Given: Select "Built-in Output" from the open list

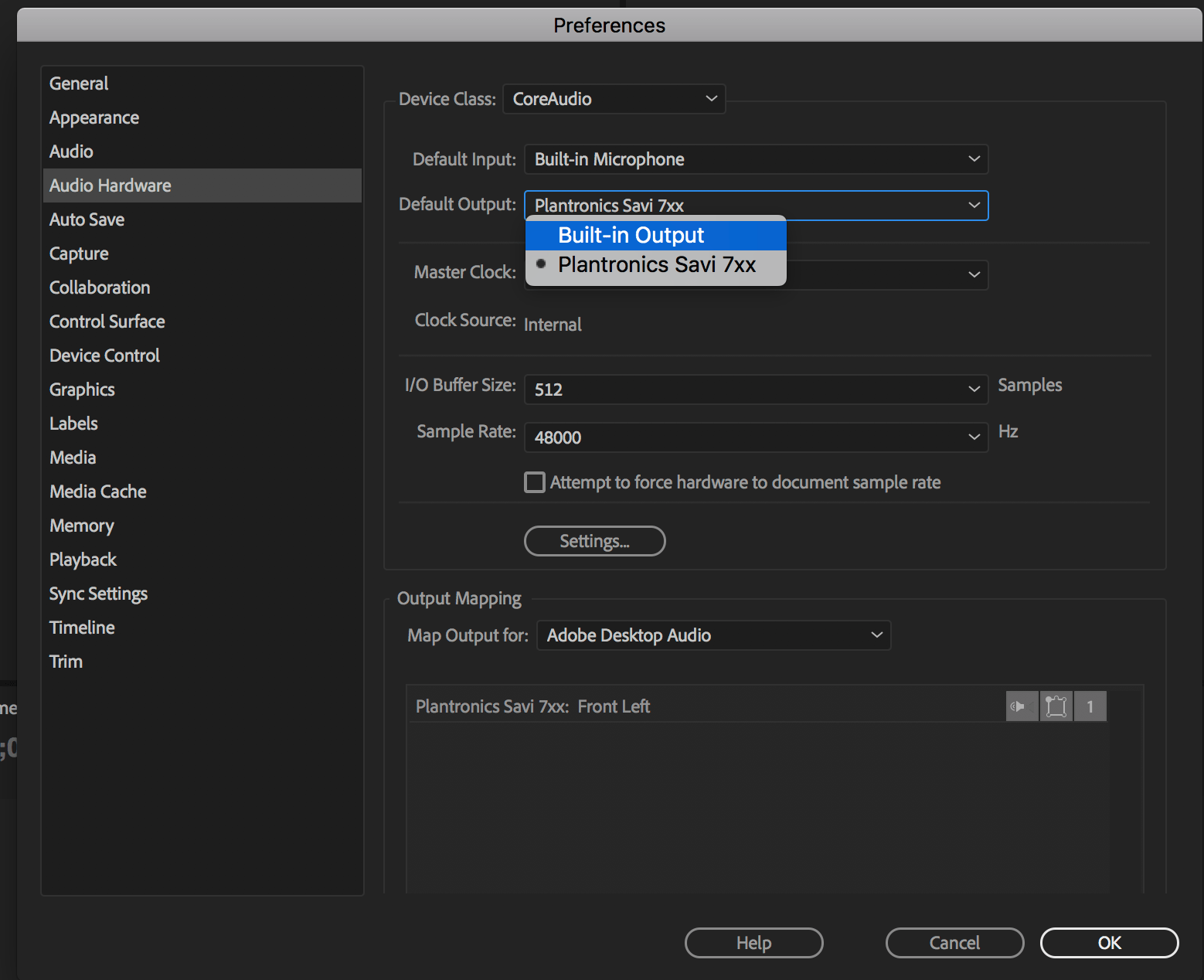Looking at the screenshot, I should (631, 235).
